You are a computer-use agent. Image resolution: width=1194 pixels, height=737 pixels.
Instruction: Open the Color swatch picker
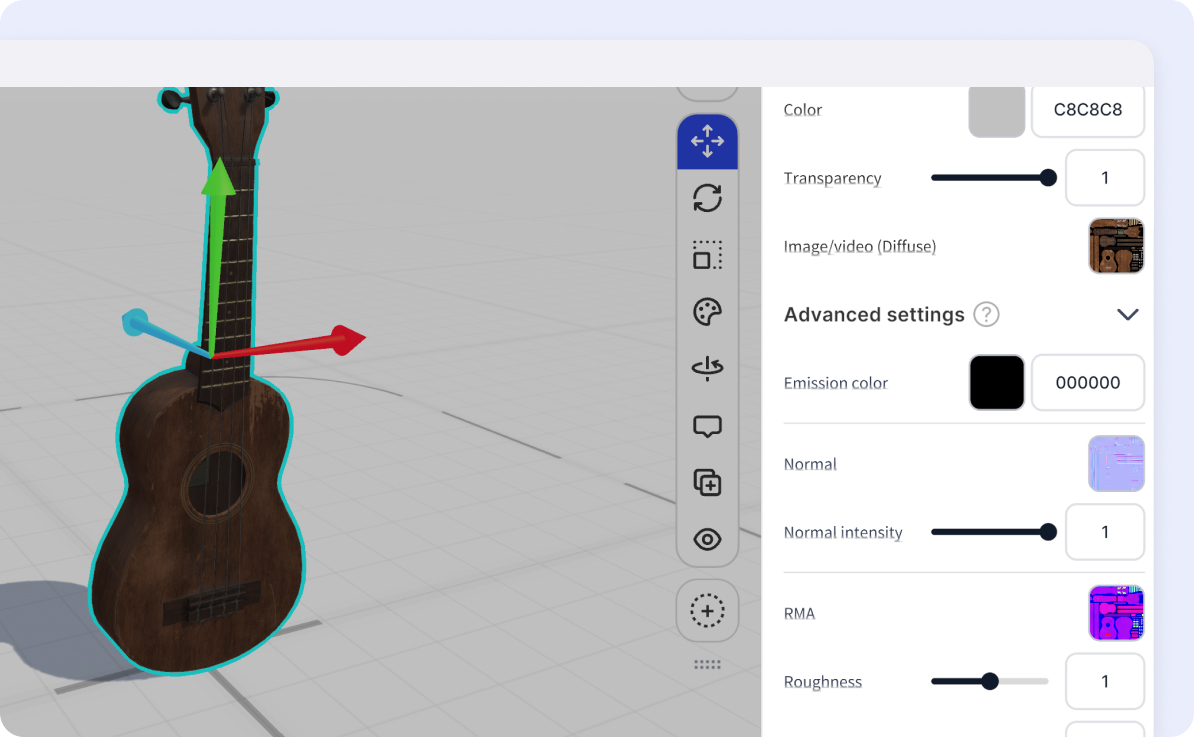(997, 111)
